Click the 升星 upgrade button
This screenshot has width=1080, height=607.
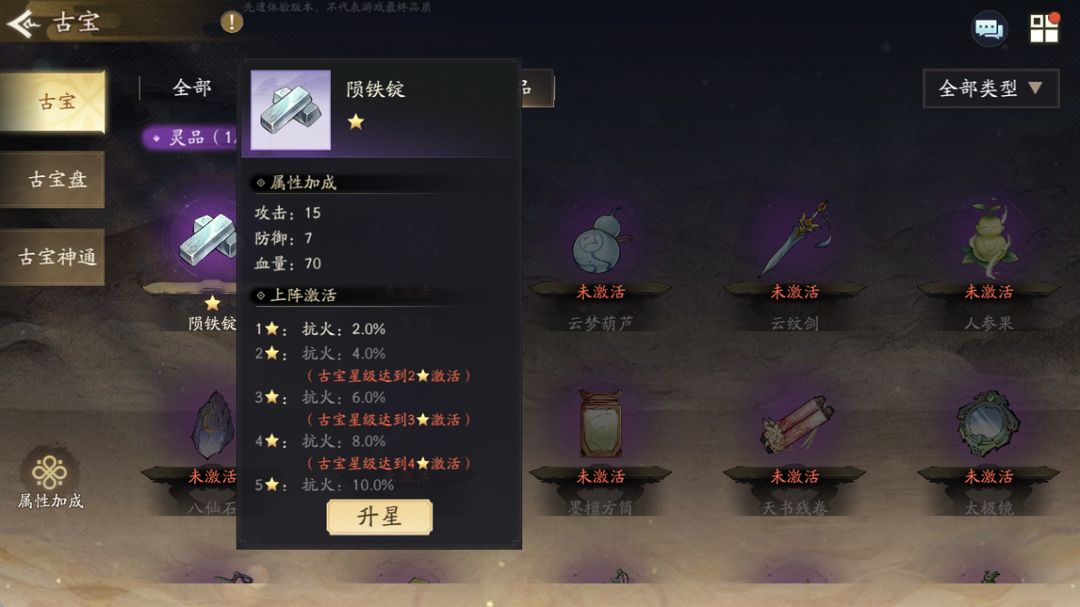(x=380, y=517)
